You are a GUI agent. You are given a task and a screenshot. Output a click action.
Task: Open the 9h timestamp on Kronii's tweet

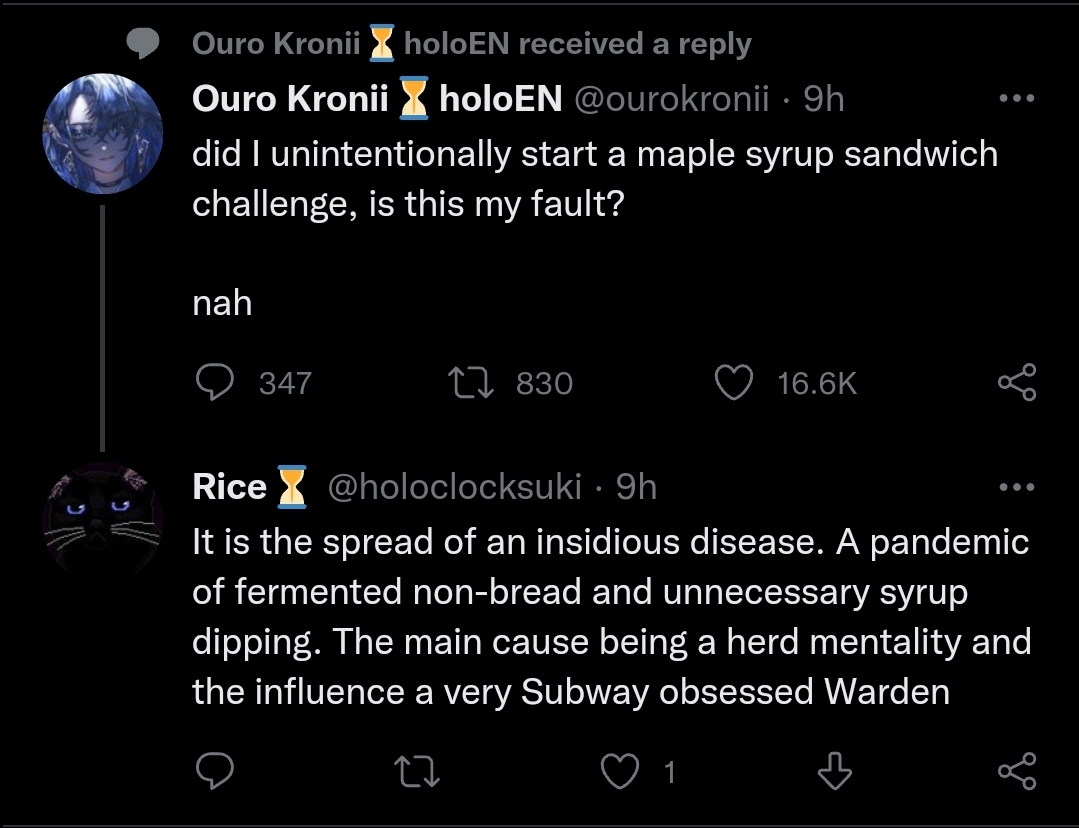point(825,99)
